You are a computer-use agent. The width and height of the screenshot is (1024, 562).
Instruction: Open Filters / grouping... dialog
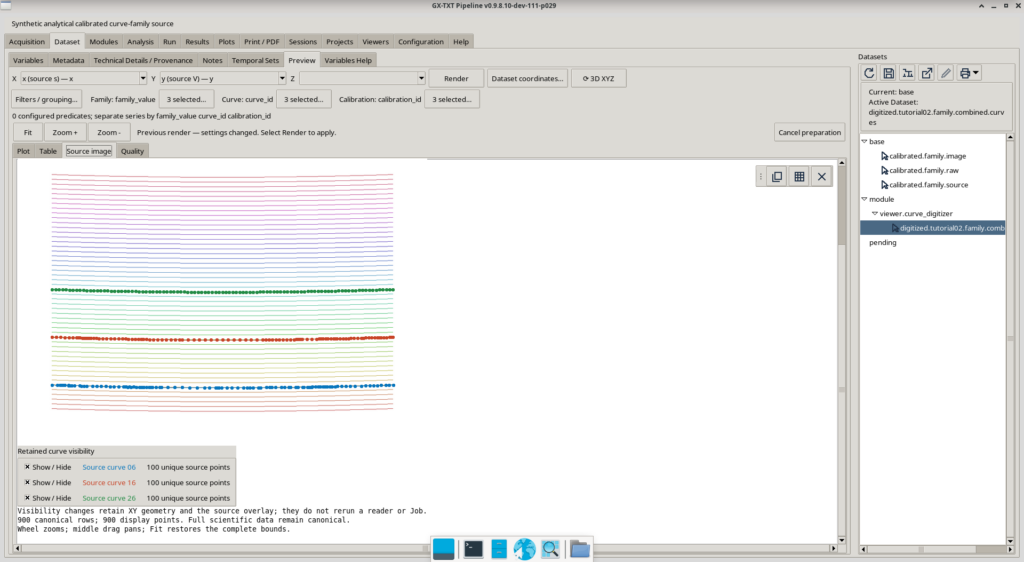click(46, 99)
